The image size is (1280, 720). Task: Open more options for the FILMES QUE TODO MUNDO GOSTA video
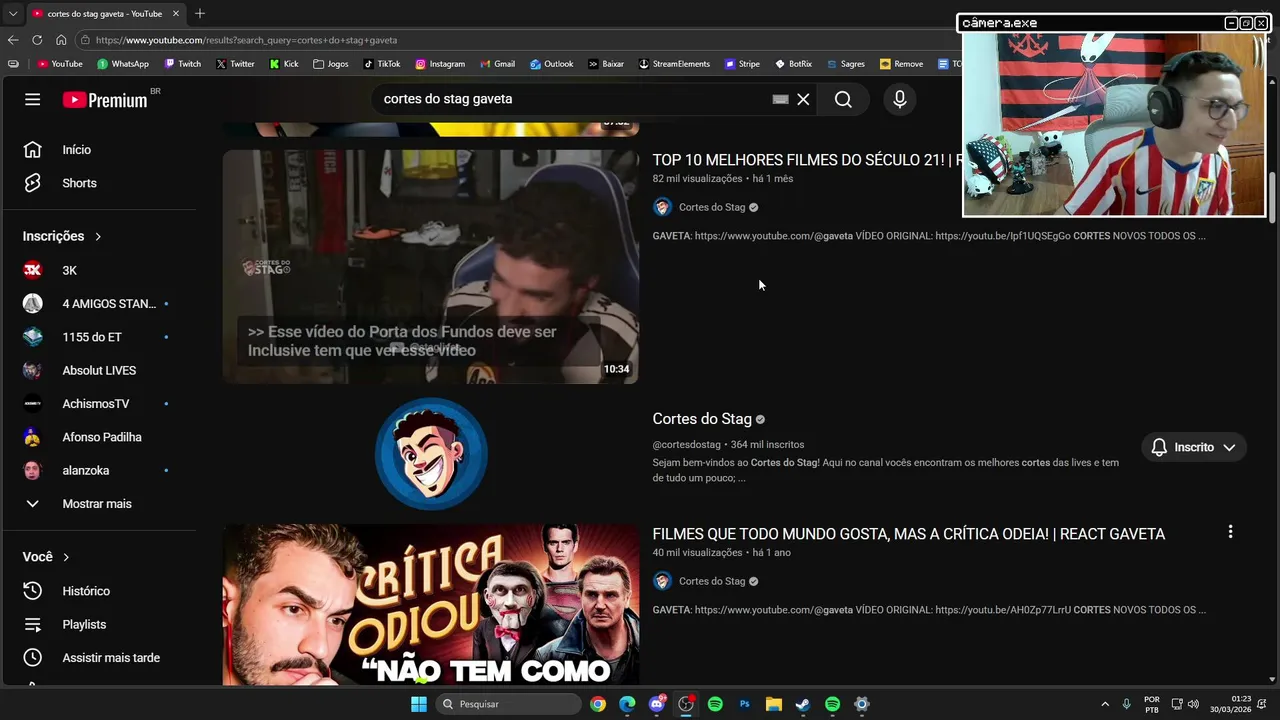point(1230,532)
